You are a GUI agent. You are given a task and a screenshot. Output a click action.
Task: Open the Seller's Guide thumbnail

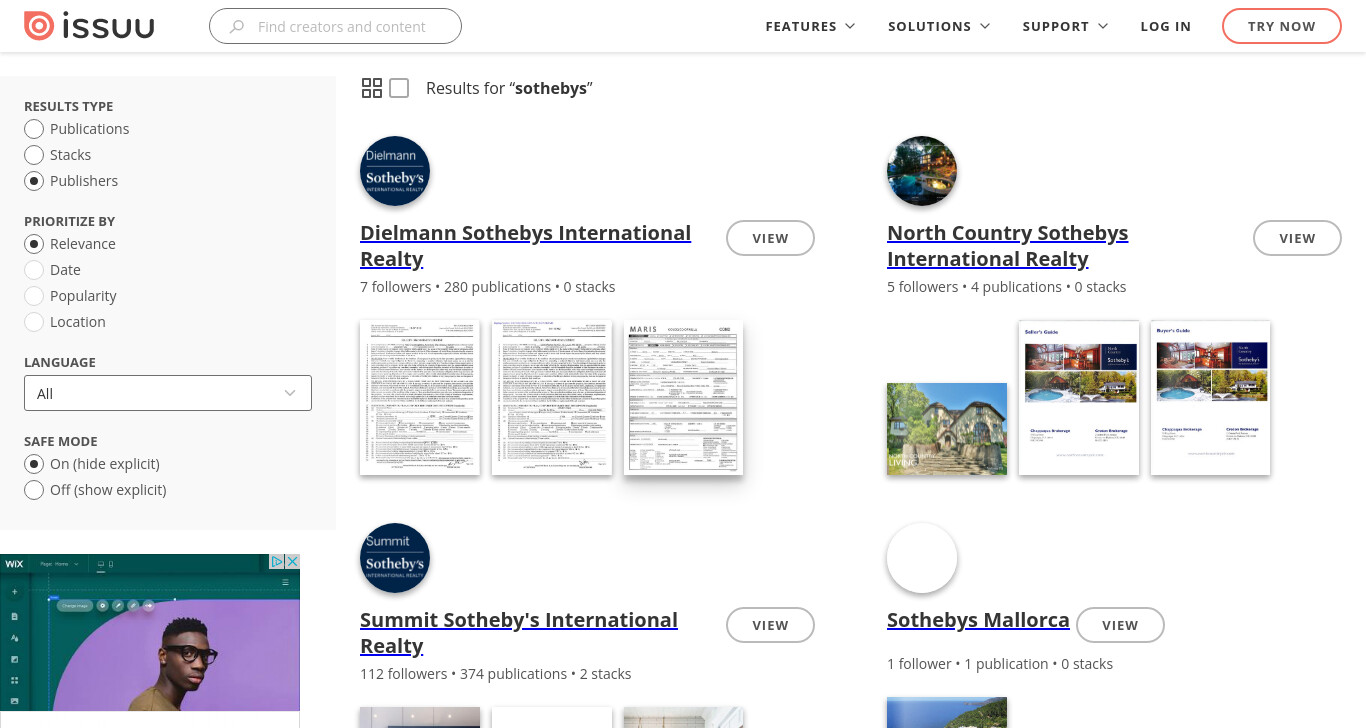1079,398
